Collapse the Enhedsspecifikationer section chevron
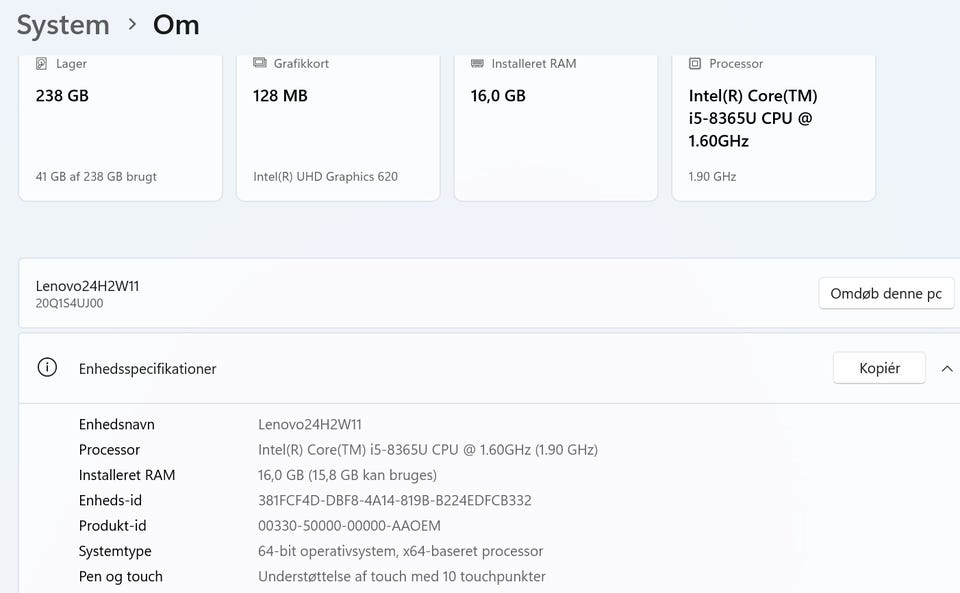 946,368
